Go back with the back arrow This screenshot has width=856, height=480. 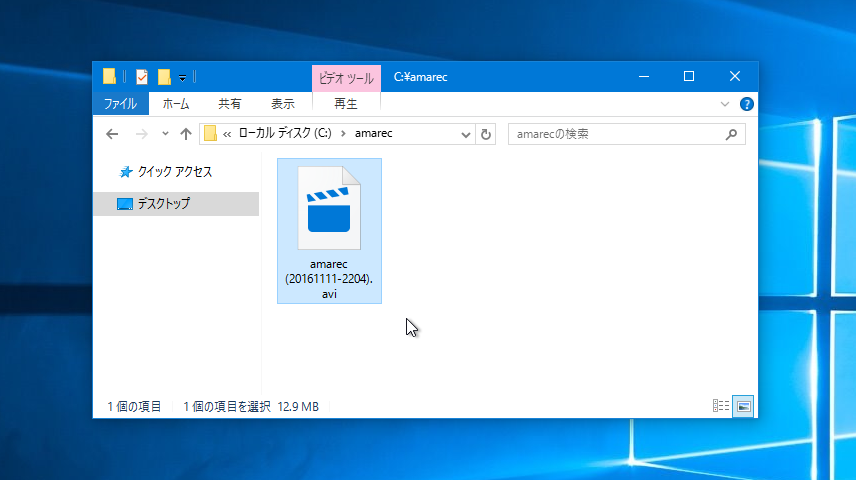pos(112,134)
